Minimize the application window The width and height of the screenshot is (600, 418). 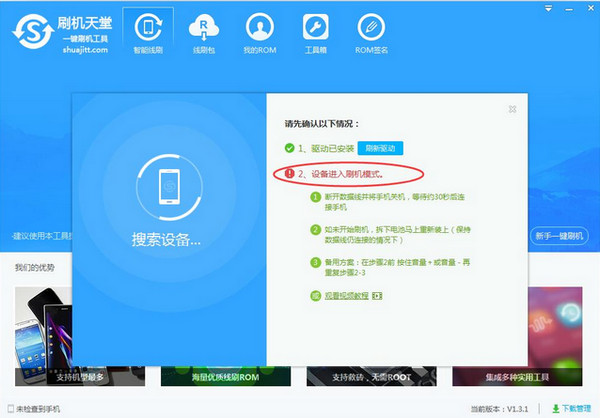click(x=569, y=9)
